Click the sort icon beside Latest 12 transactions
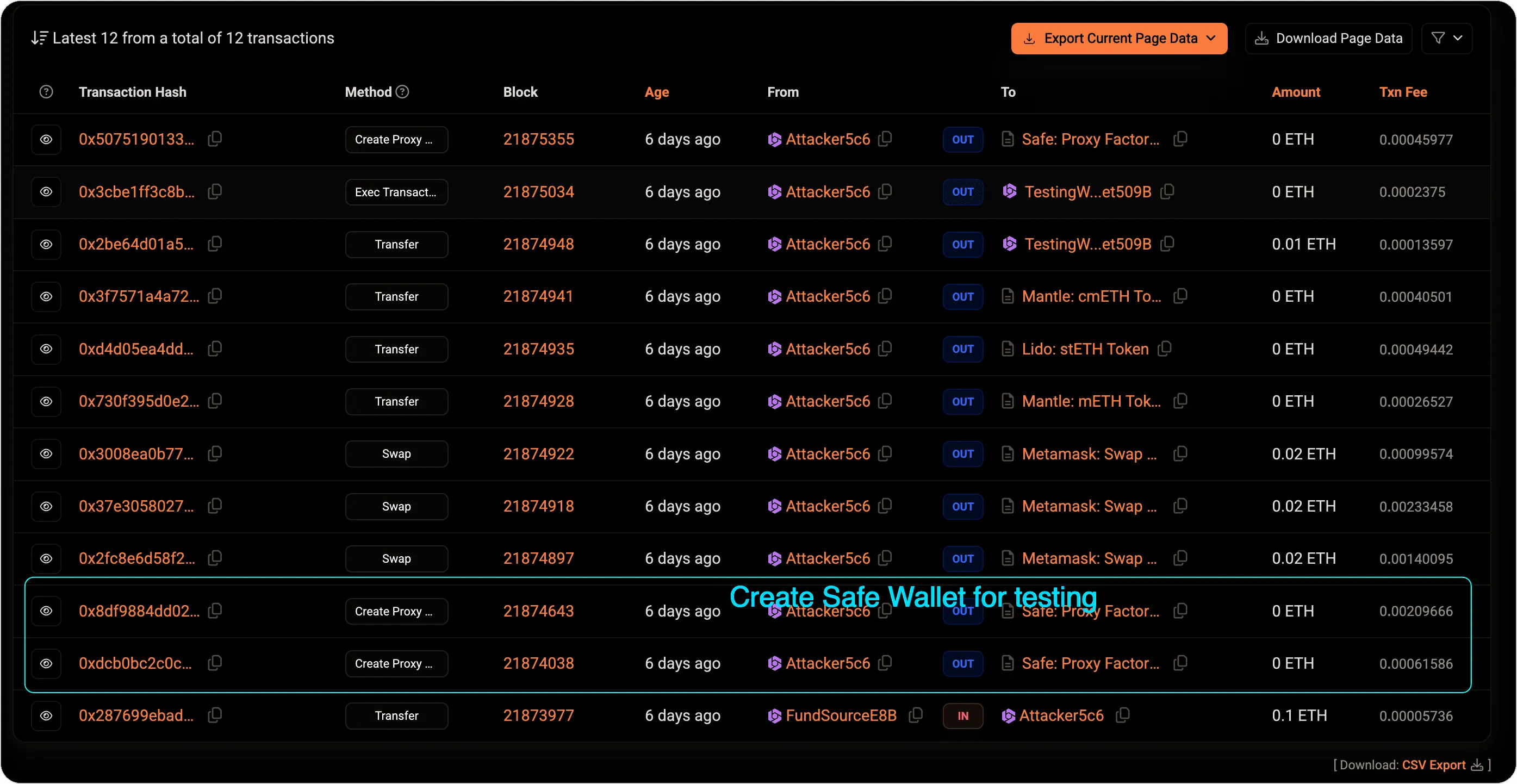The image size is (1517, 784). pos(40,38)
